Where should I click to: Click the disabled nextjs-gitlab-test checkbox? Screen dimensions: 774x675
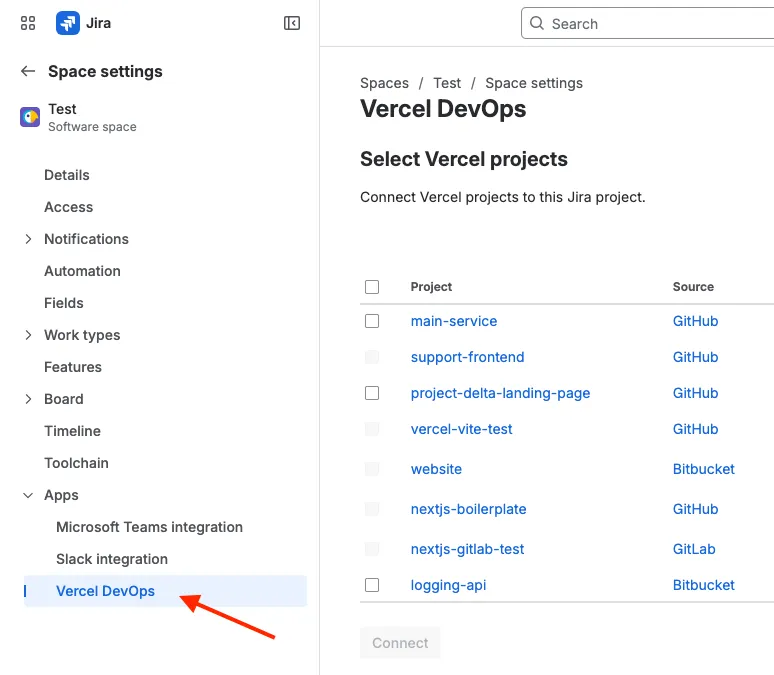click(372, 549)
